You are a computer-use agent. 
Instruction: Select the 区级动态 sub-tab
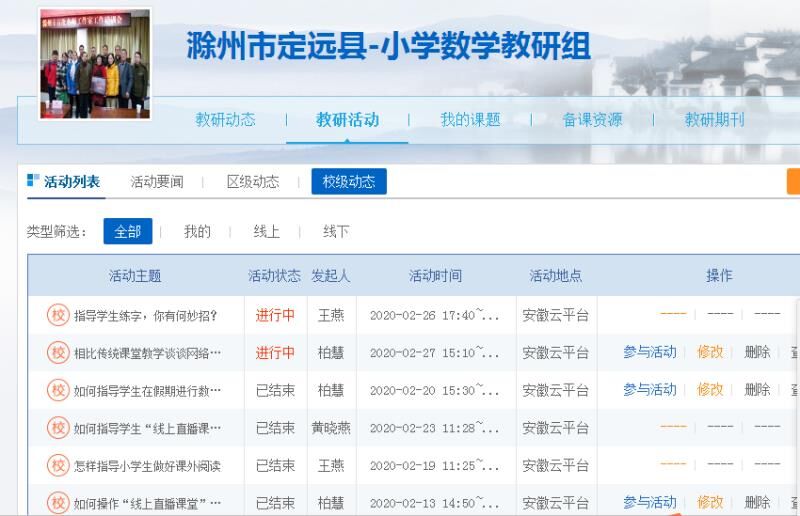click(x=253, y=182)
